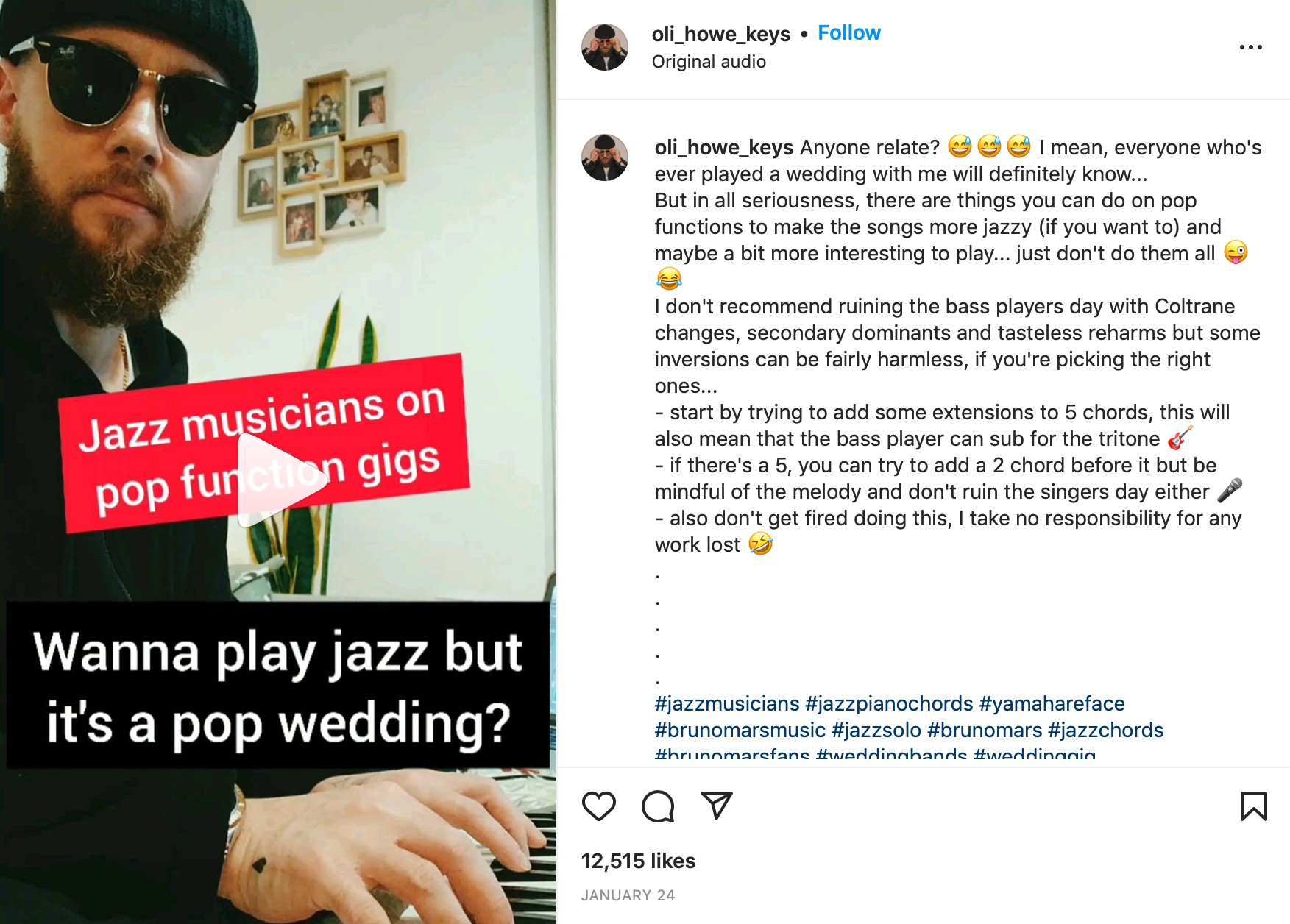
Task: Open the three-dot more options menu
Action: click(x=1250, y=47)
